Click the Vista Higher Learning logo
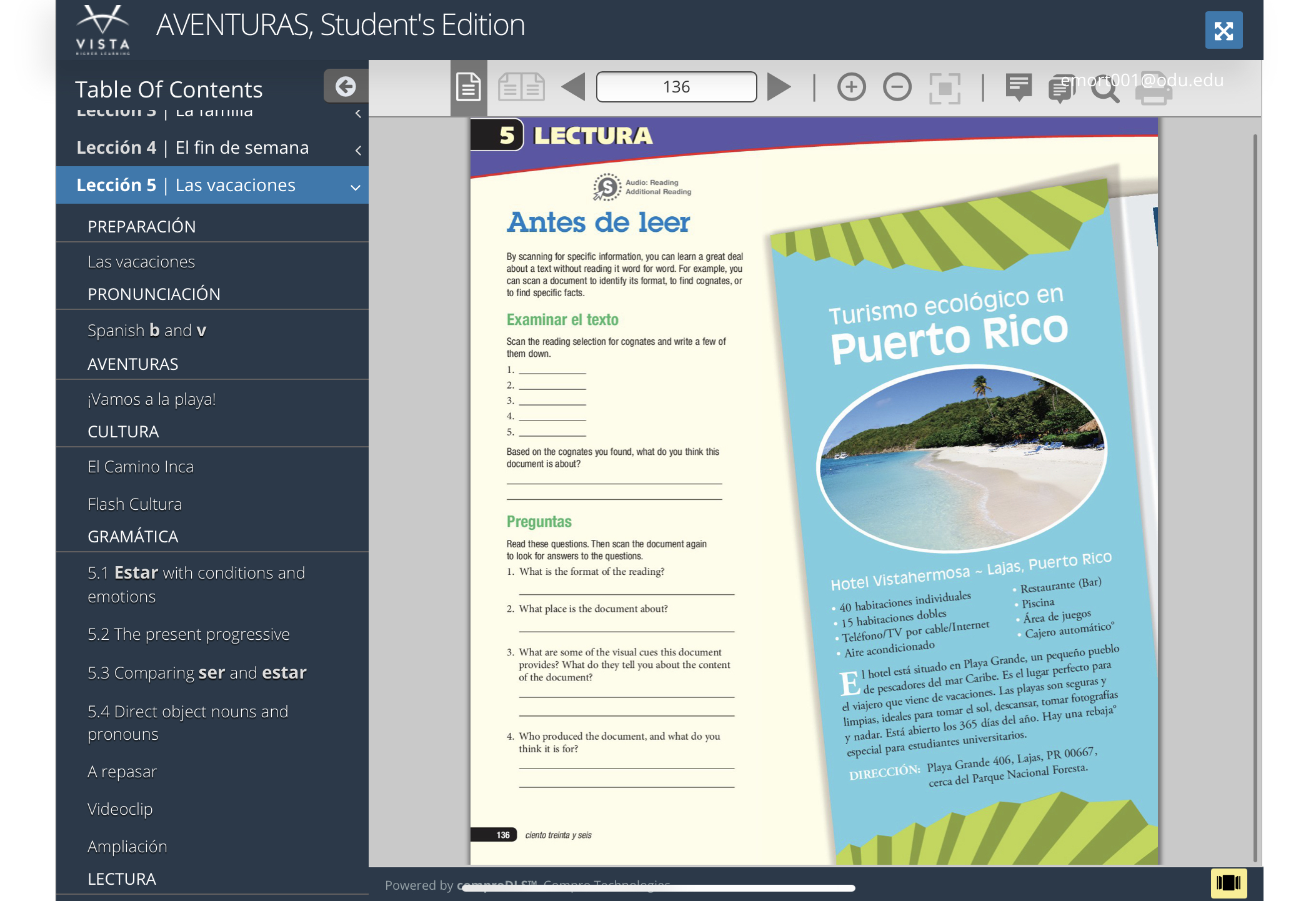 [103, 29]
